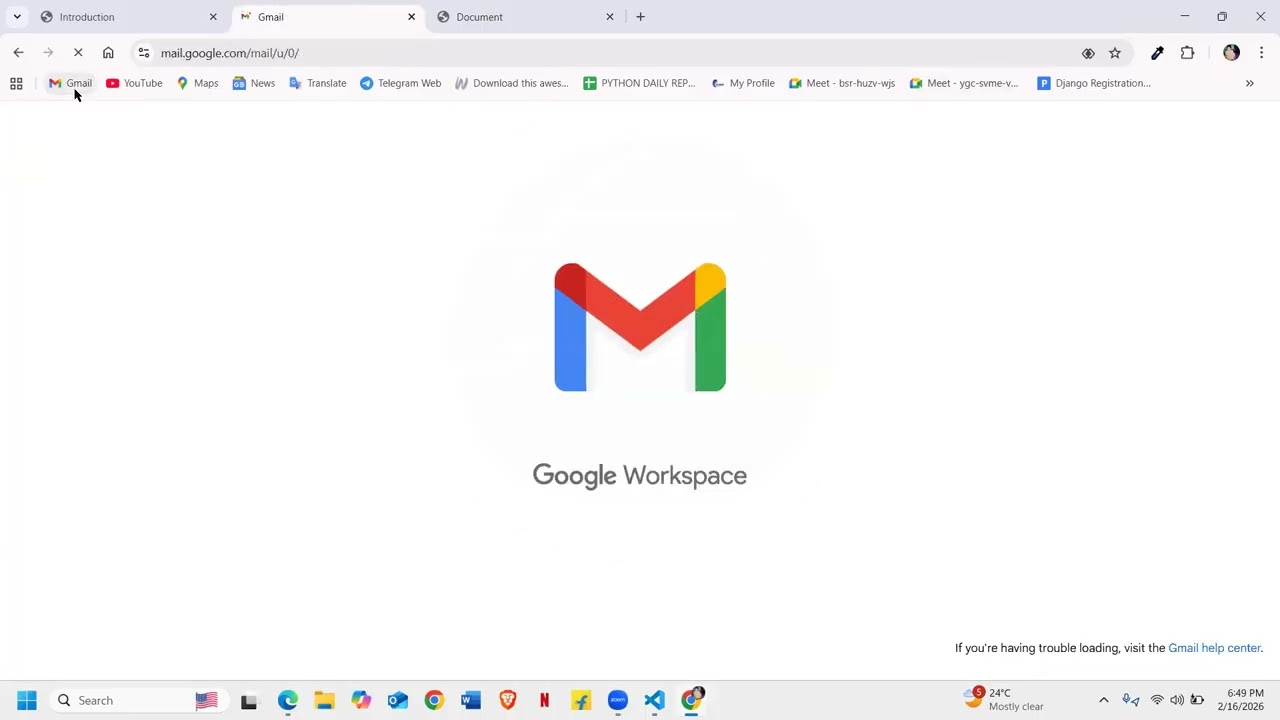Open the Chrome three-dot menu

(x=1261, y=53)
